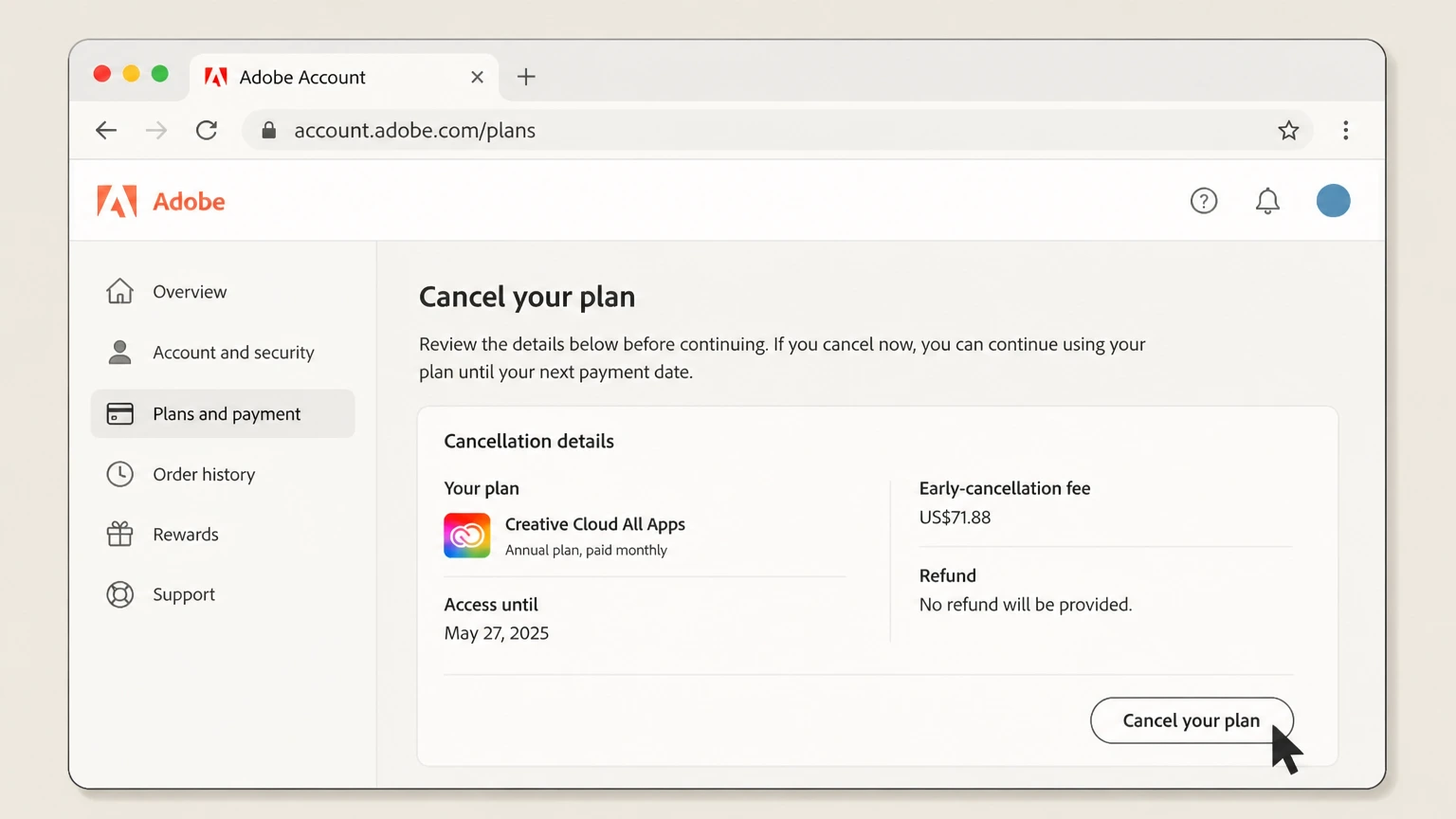This screenshot has height=819, width=1456.
Task: Open the help question mark icon
Action: click(x=1204, y=201)
